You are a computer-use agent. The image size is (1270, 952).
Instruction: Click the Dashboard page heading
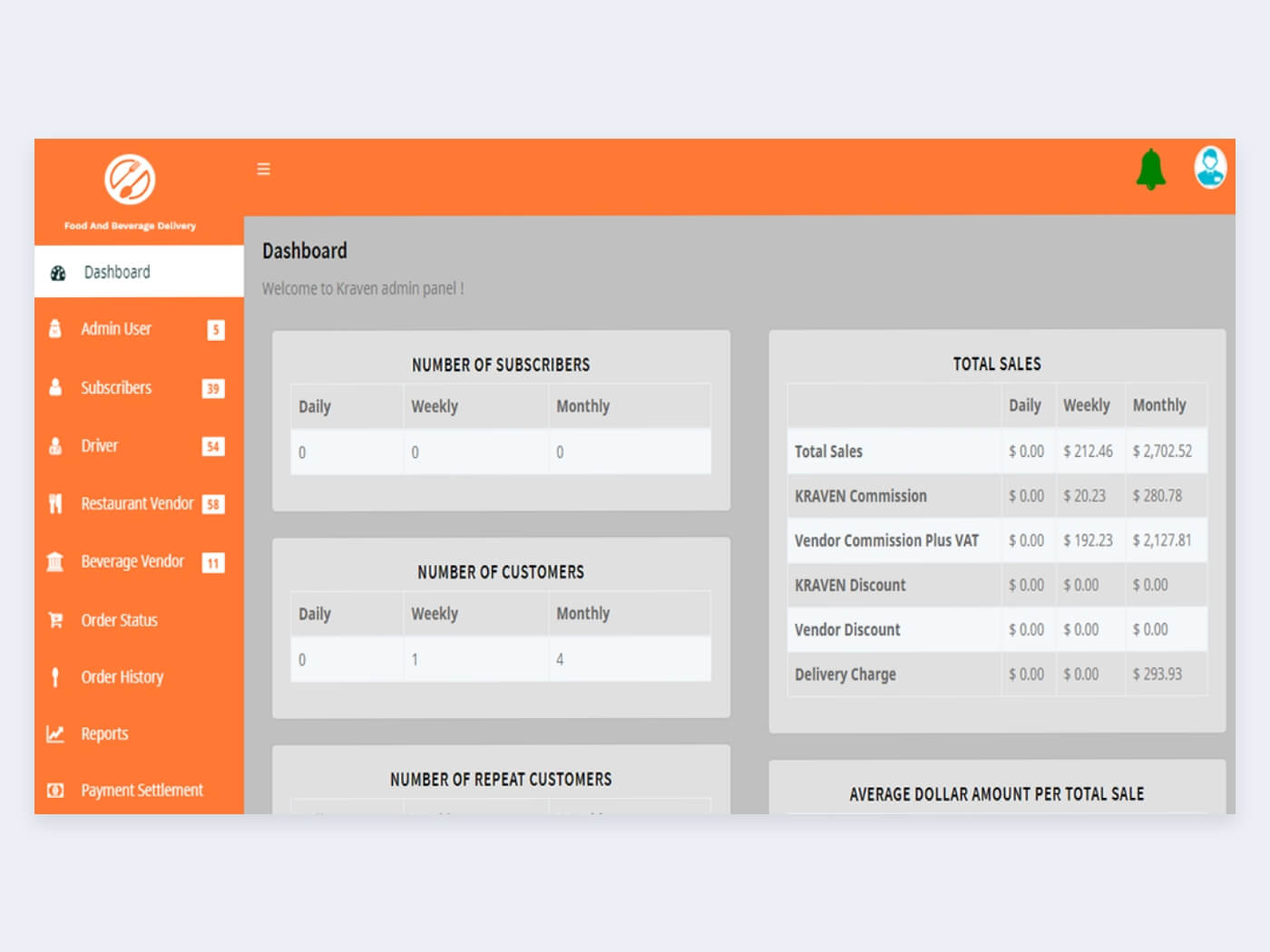point(305,251)
